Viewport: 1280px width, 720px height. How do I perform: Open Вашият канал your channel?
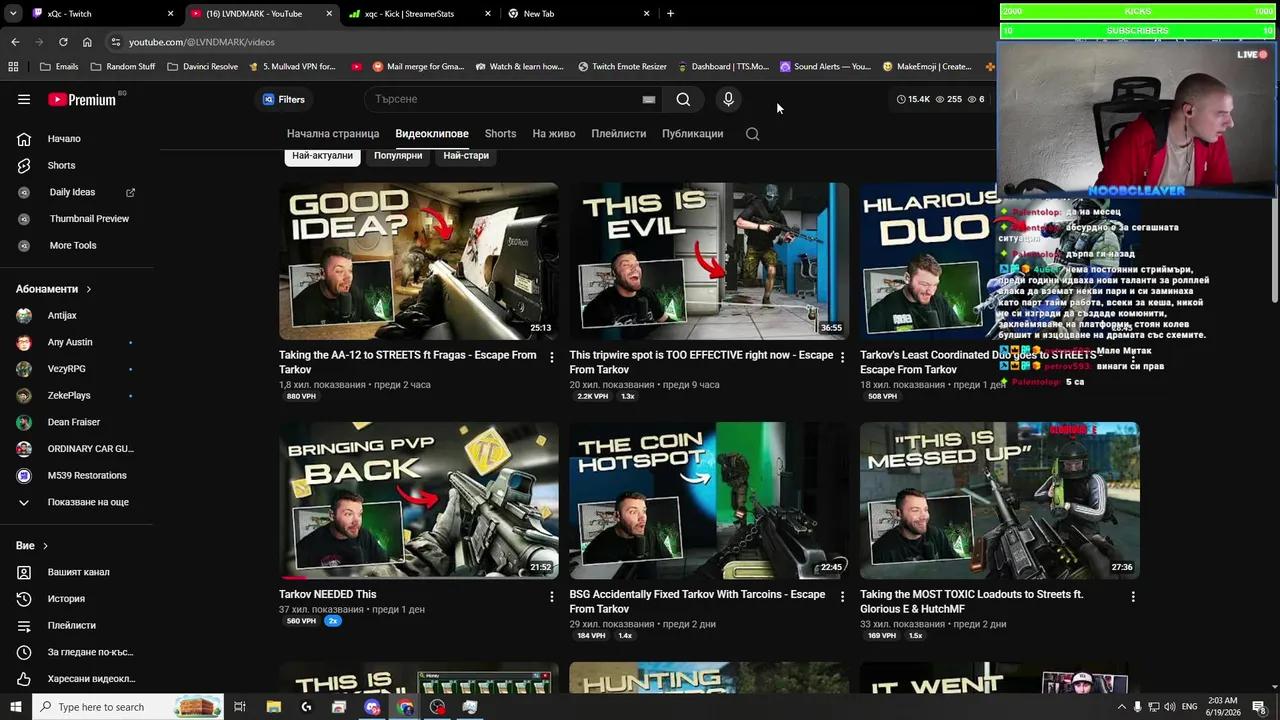(78, 572)
